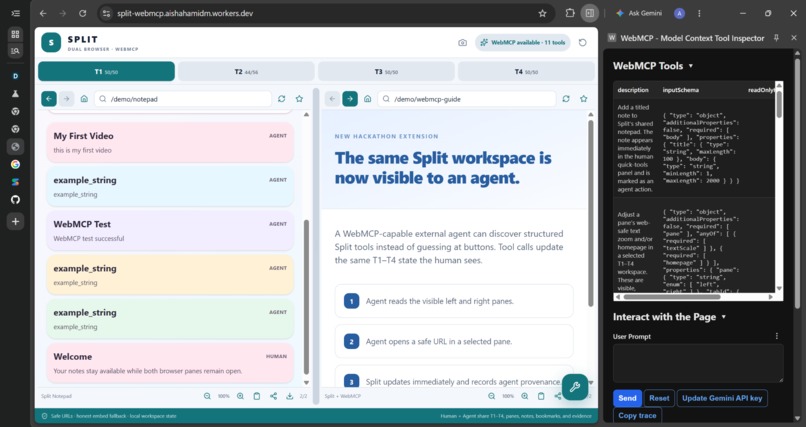Go back in the right pane
The height and width of the screenshot is (427, 806).
pyautogui.click(x=332, y=99)
